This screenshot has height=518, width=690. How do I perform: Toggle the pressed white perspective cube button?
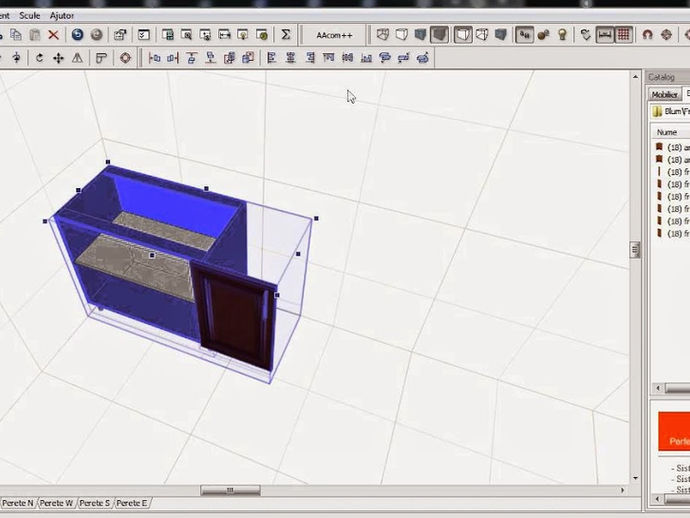463,34
